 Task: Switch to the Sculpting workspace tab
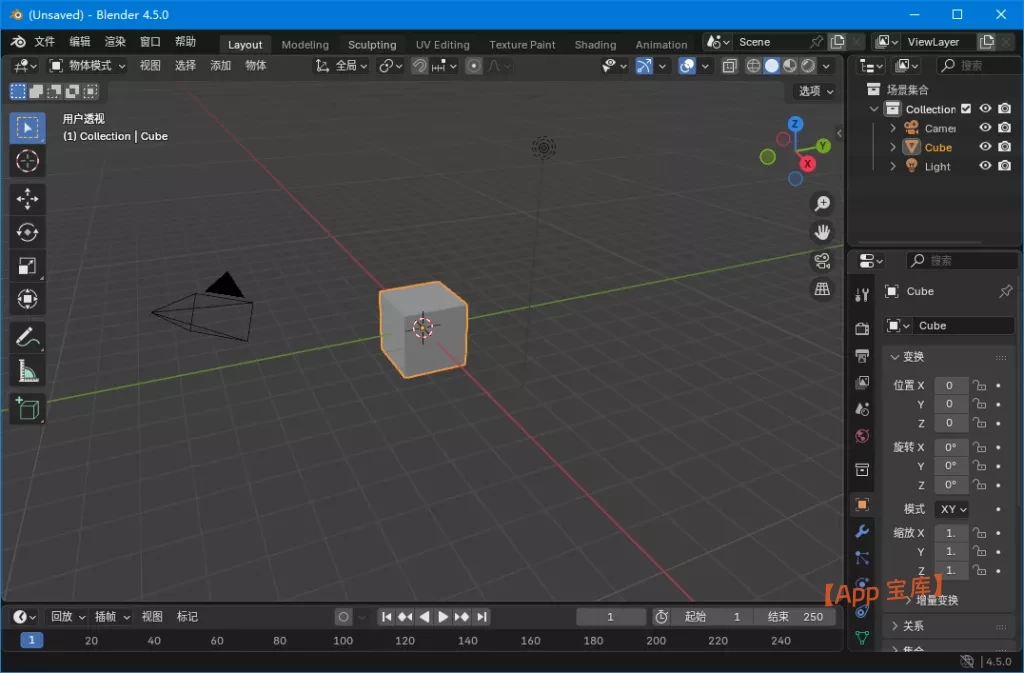coord(372,44)
